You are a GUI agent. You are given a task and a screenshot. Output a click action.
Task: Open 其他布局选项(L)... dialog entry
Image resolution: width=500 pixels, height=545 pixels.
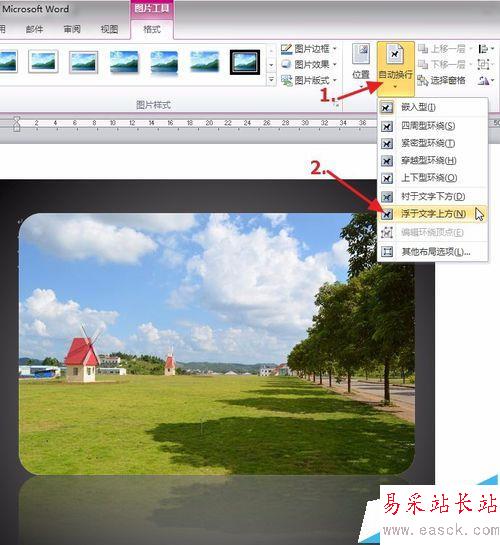tap(433, 251)
